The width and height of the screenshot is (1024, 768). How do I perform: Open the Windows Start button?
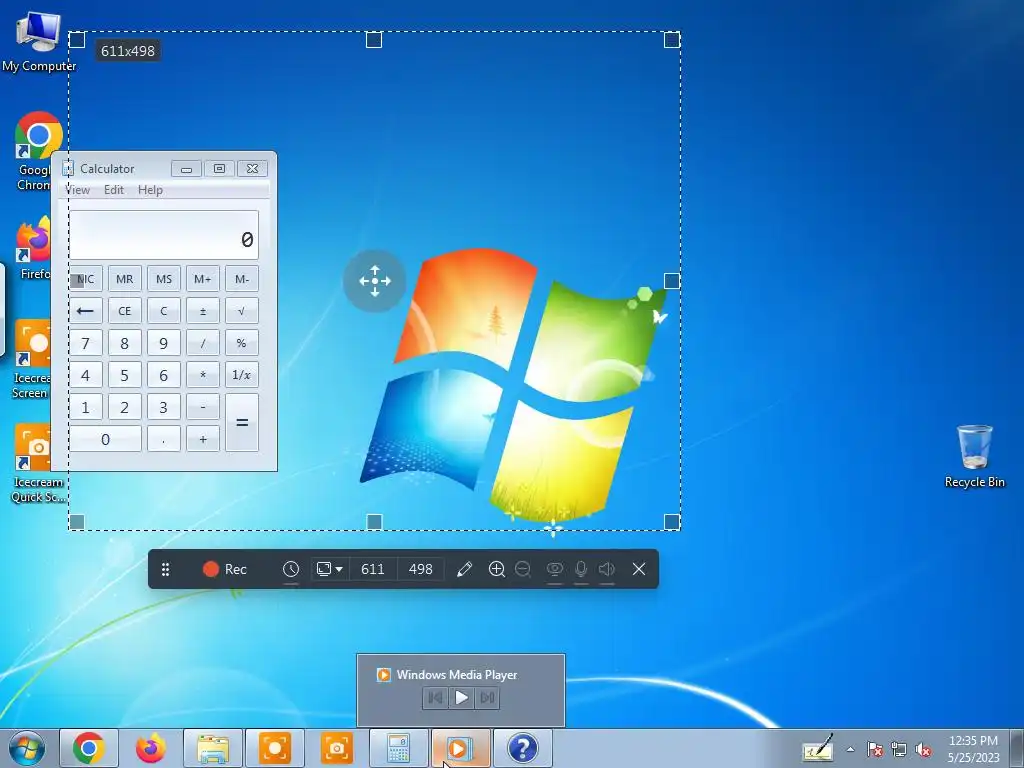point(27,748)
